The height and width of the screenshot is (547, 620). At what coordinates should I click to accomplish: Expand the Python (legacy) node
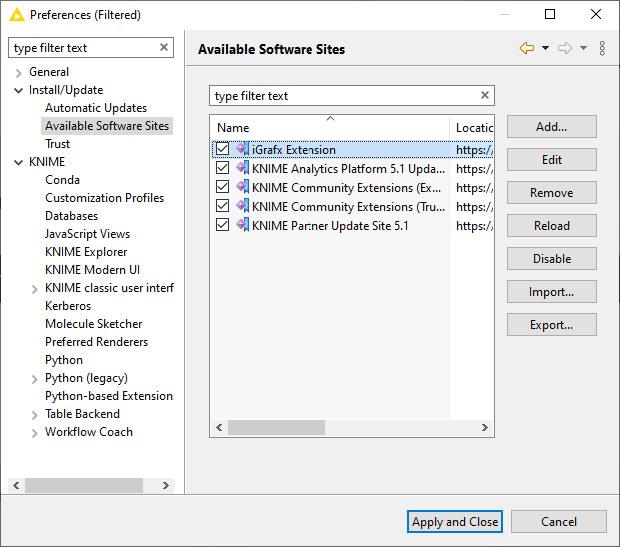click(x=35, y=379)
